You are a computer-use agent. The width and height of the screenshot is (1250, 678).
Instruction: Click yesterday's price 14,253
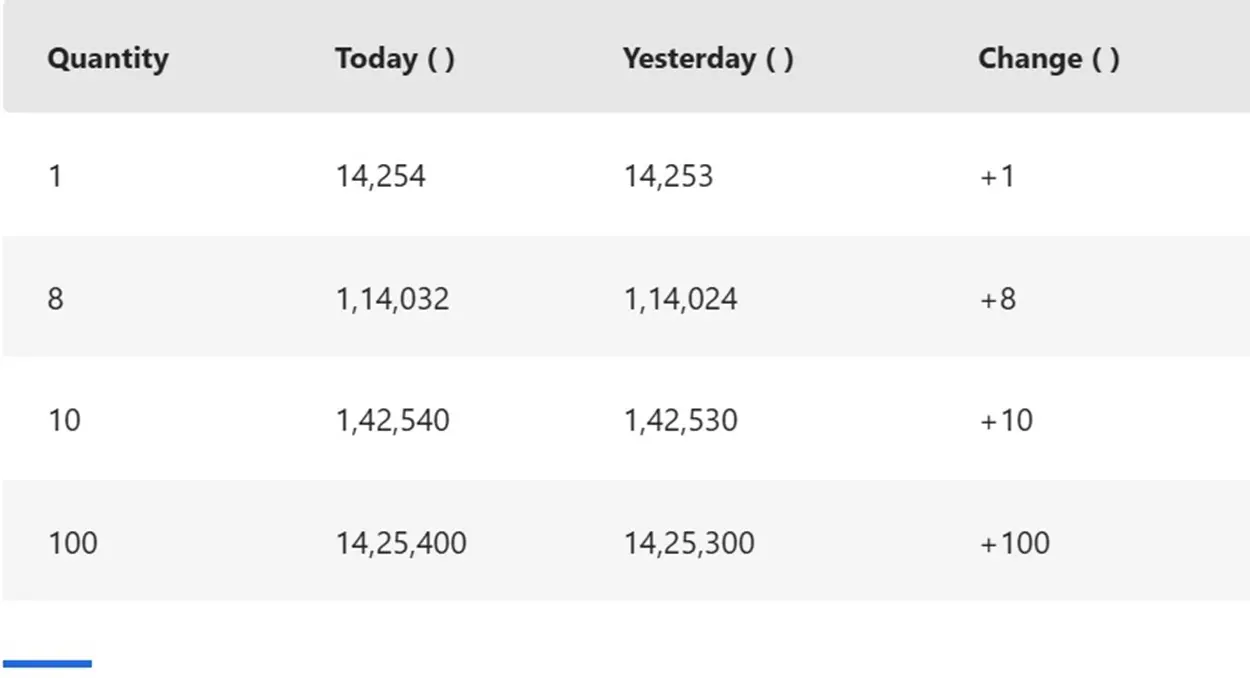669,176
